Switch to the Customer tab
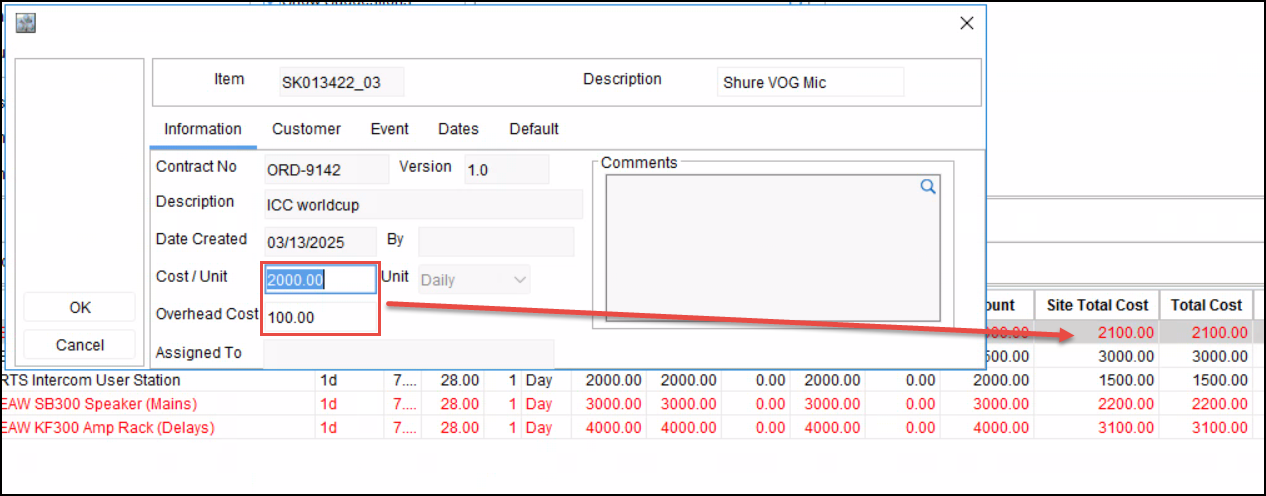 pyautogui.click(x=306, y=129)
